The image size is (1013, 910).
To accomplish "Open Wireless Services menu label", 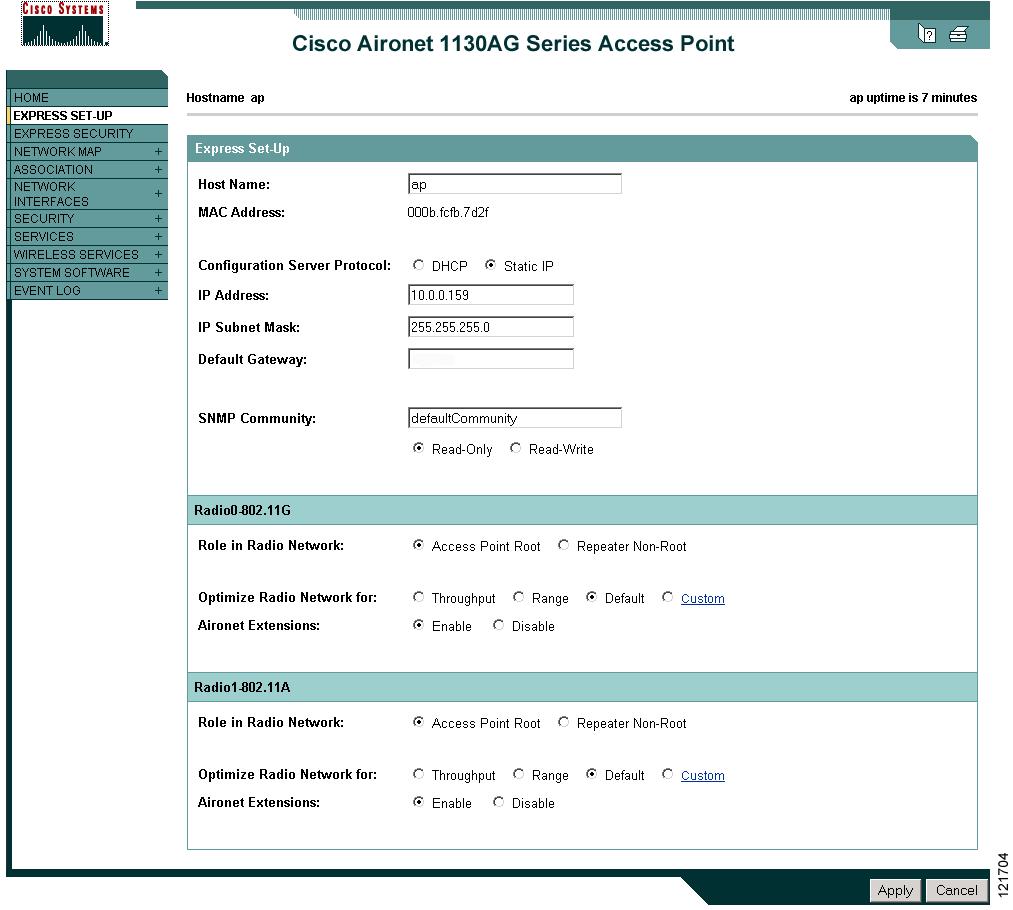I will tap(76, 255).
